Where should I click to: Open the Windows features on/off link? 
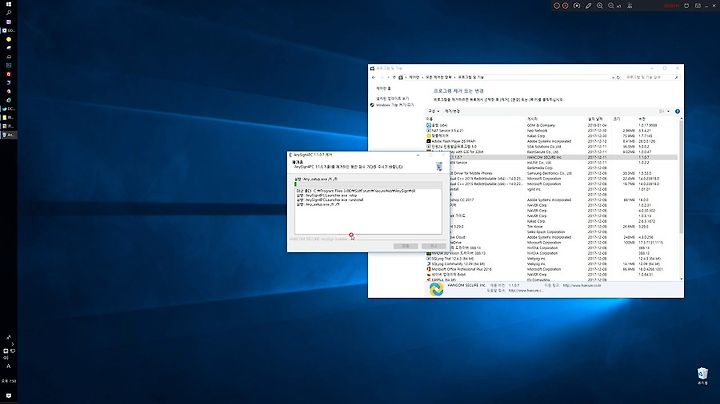[395, 105]
